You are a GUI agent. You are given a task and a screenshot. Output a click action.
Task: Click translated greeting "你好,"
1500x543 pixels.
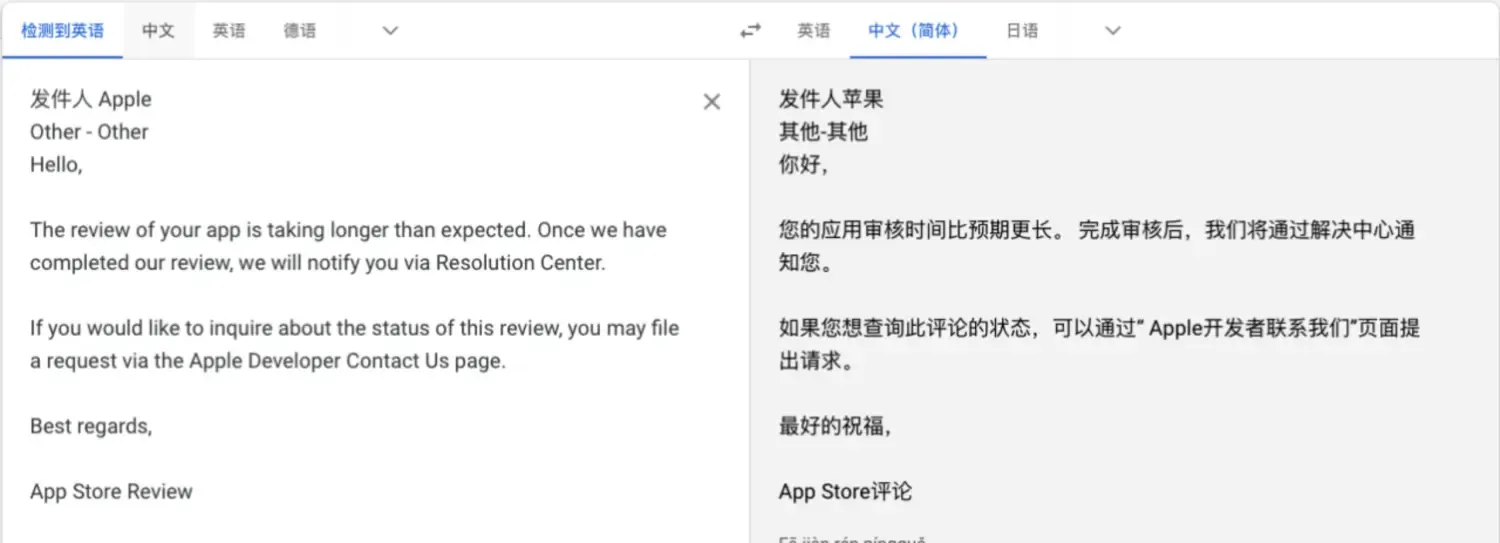point(804,165)
